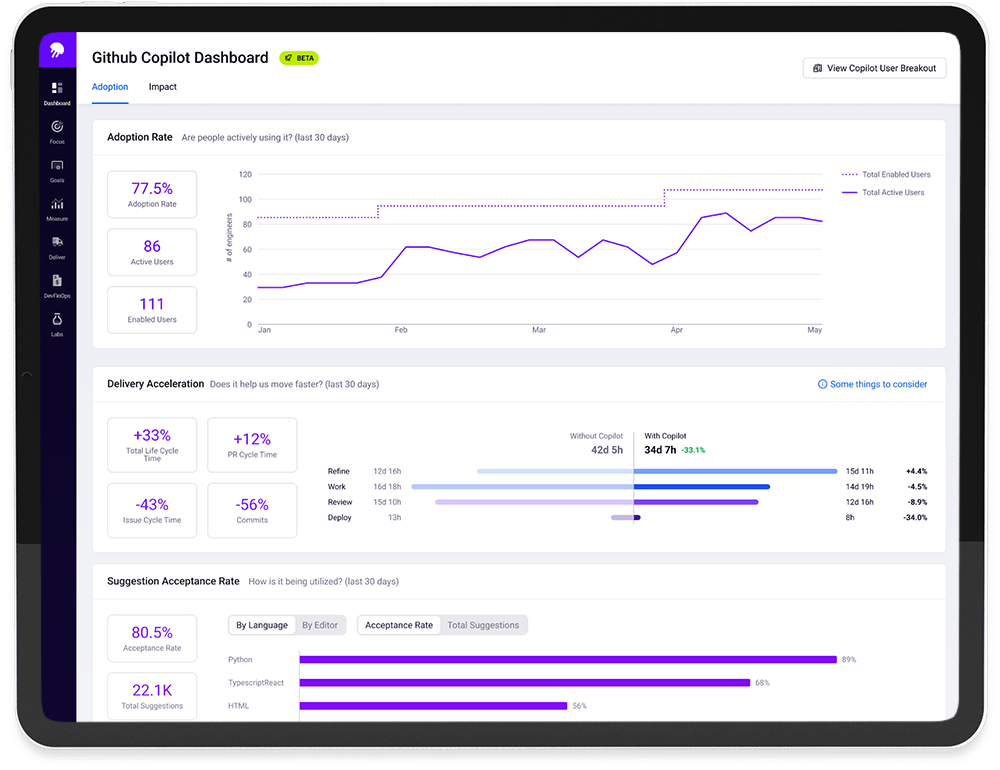Image resolution: width=1000 pixels, height=770 pixels.
Task: Select the Measure bar chart icon
Action: pos(57,204)
